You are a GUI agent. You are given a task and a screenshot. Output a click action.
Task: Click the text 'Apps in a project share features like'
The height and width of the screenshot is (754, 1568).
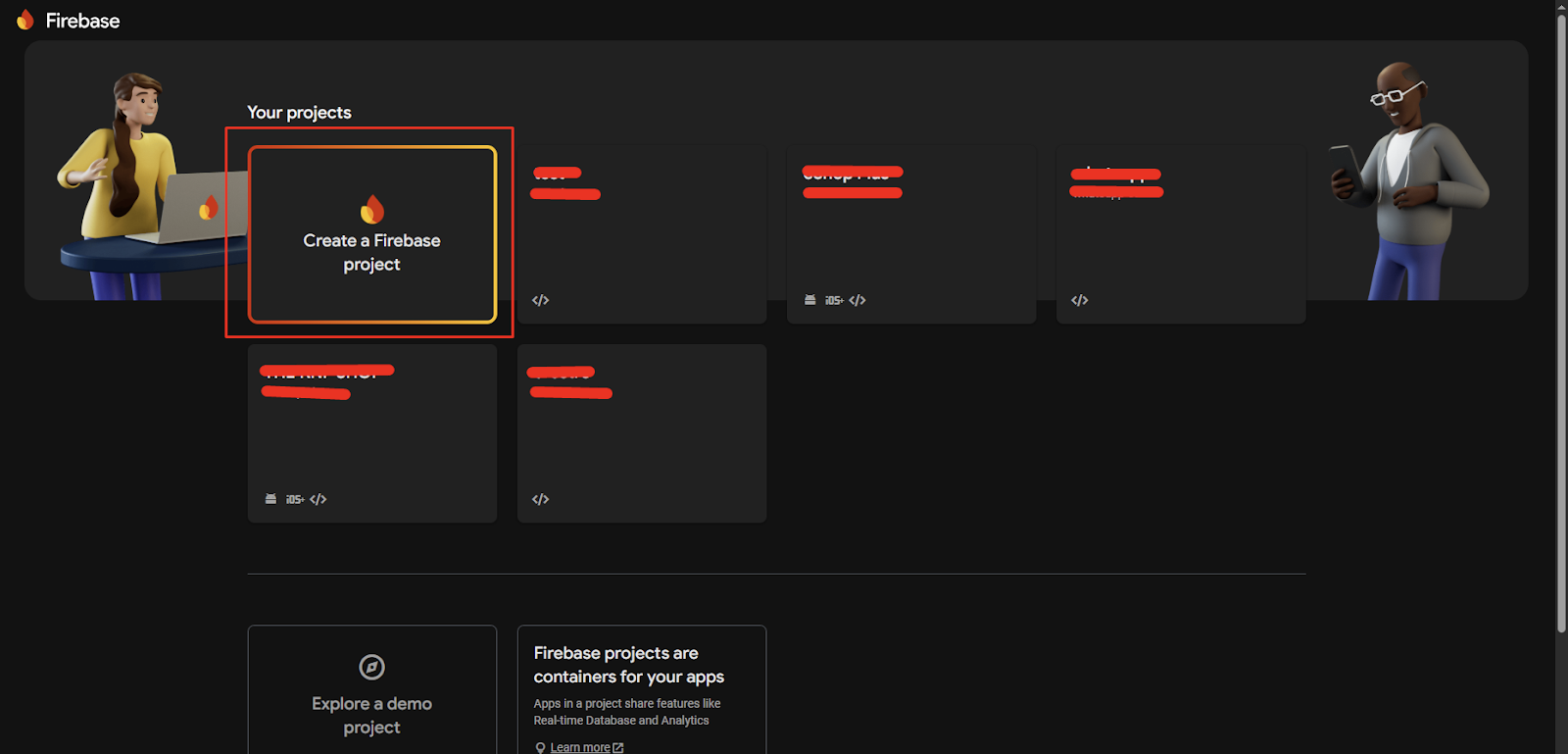point(627,703)
